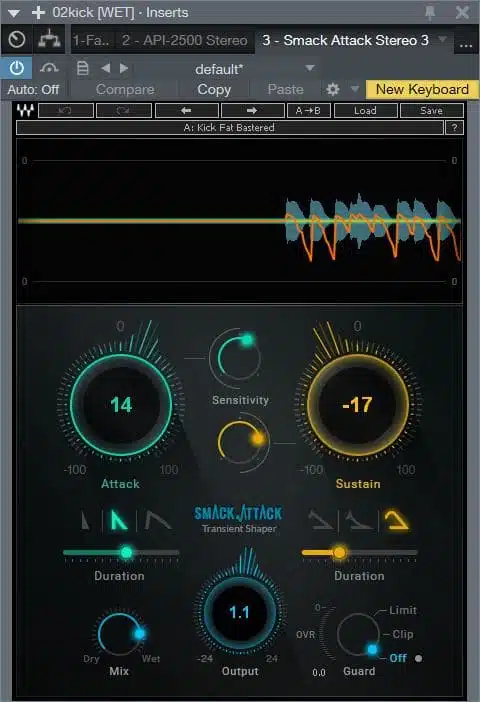This screenshot has height=702, width=480.
Task: Click the Waves next preset right arrow
Action: click(x=253, y=111)
